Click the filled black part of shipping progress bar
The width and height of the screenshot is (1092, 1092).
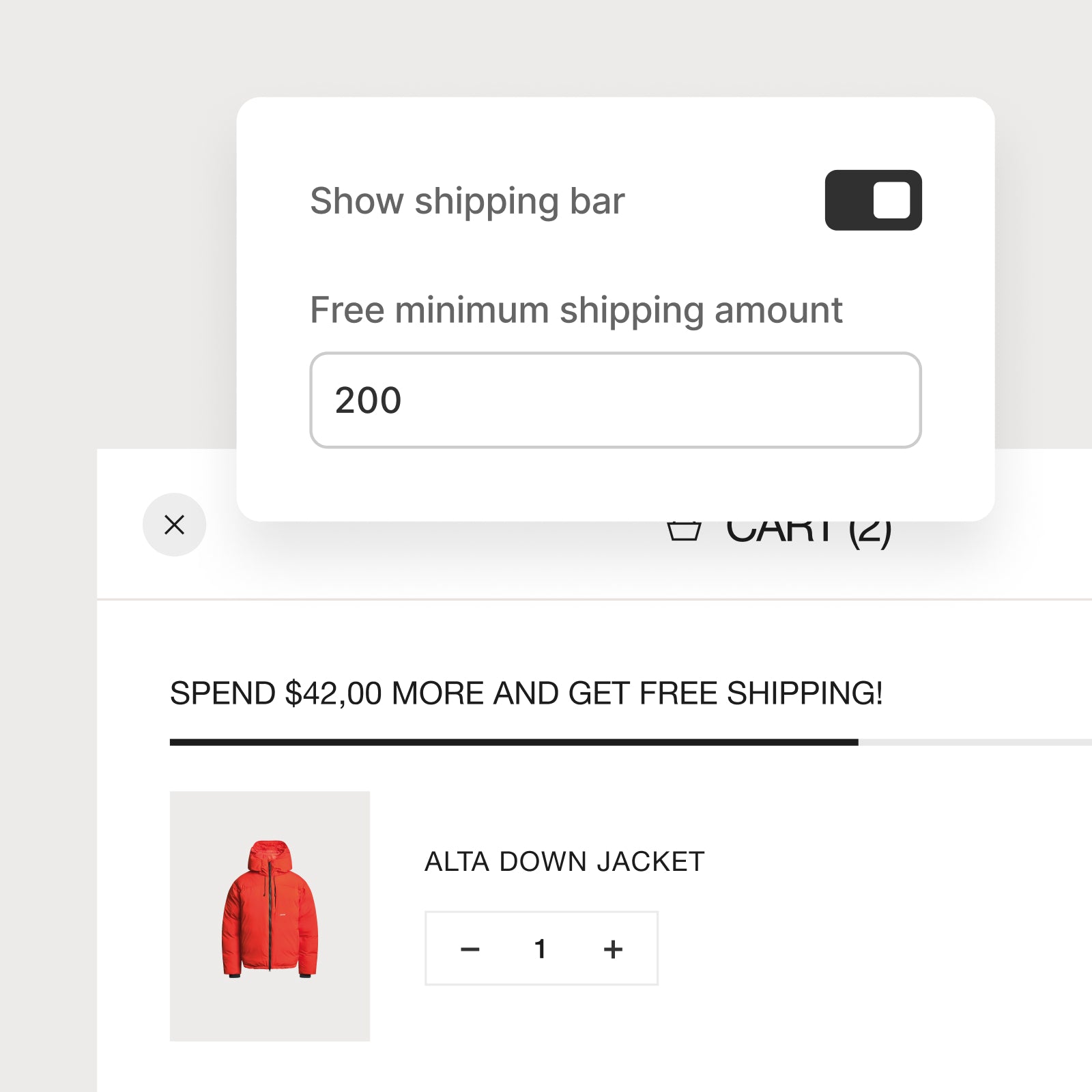[514, 742]
